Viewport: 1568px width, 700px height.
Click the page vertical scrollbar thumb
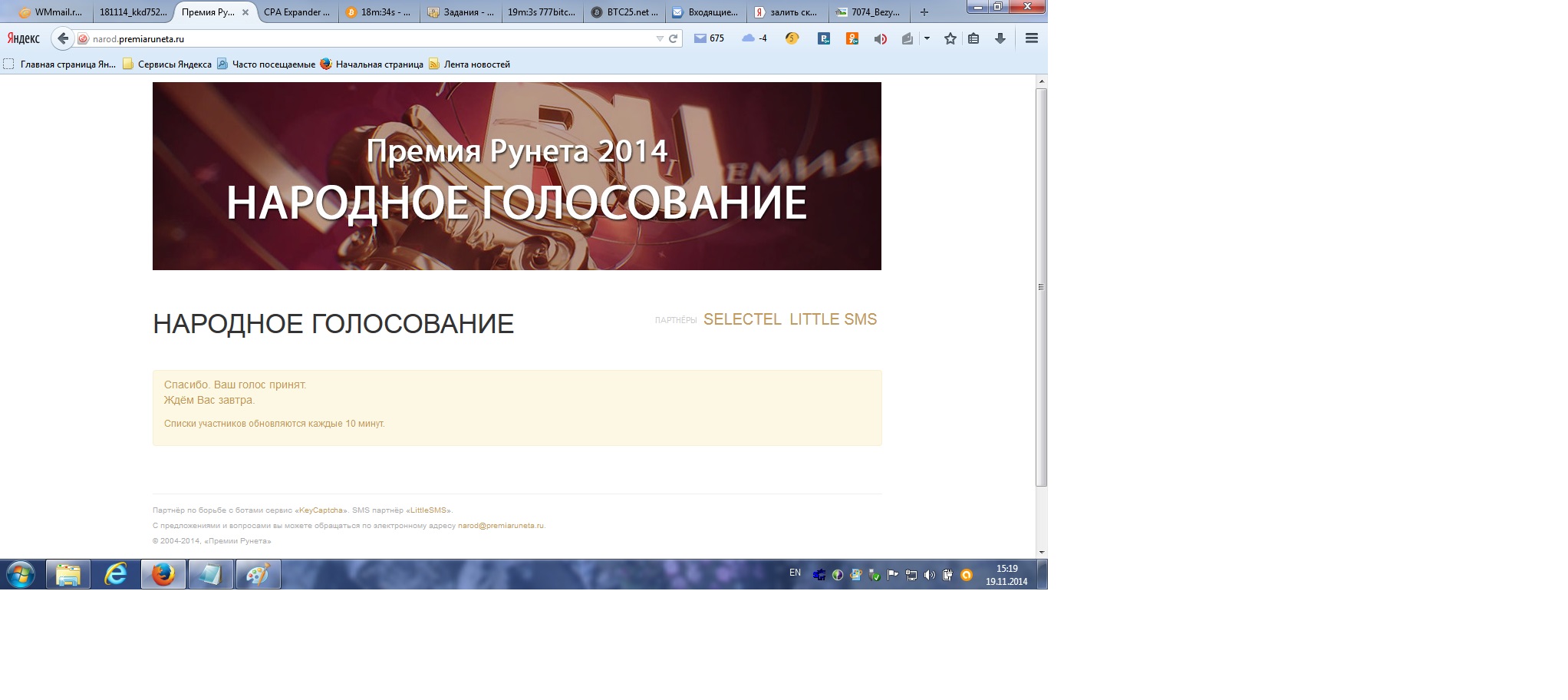click(1041, 287)
